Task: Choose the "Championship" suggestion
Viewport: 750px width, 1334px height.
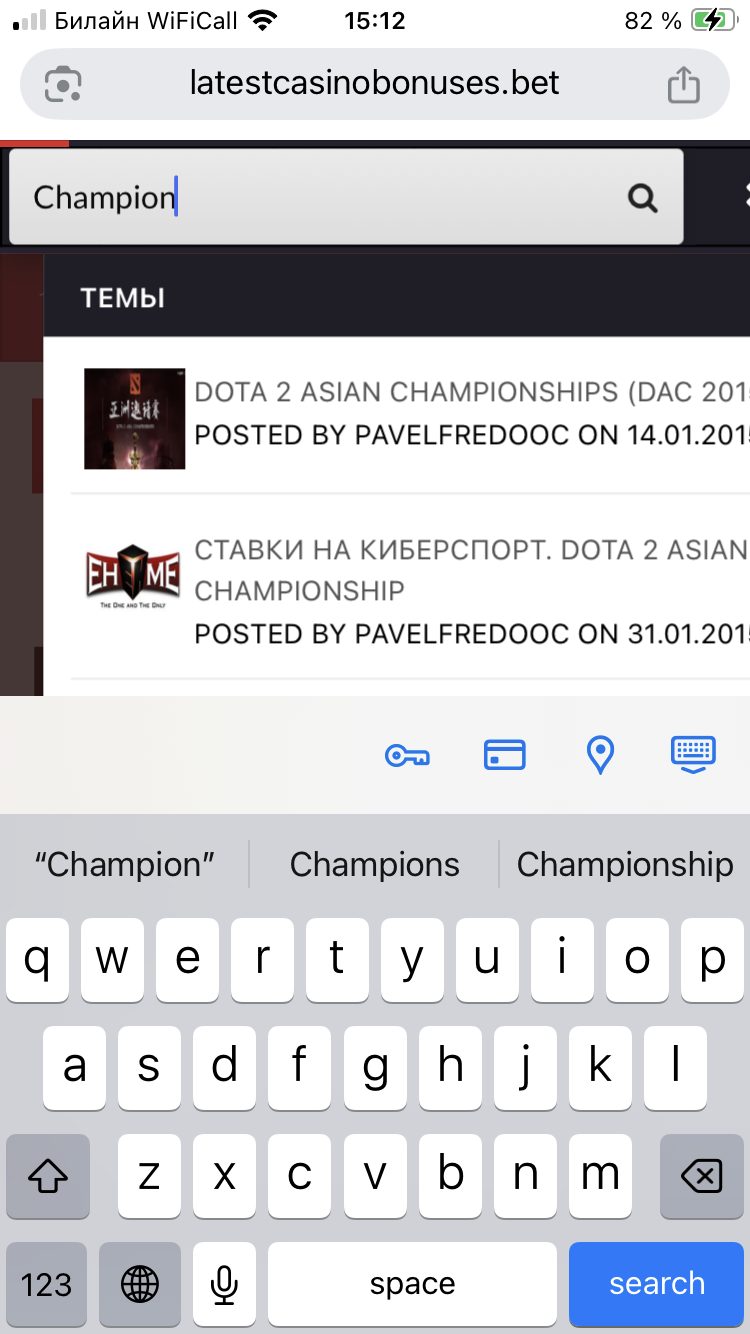Action: [625, 864]
